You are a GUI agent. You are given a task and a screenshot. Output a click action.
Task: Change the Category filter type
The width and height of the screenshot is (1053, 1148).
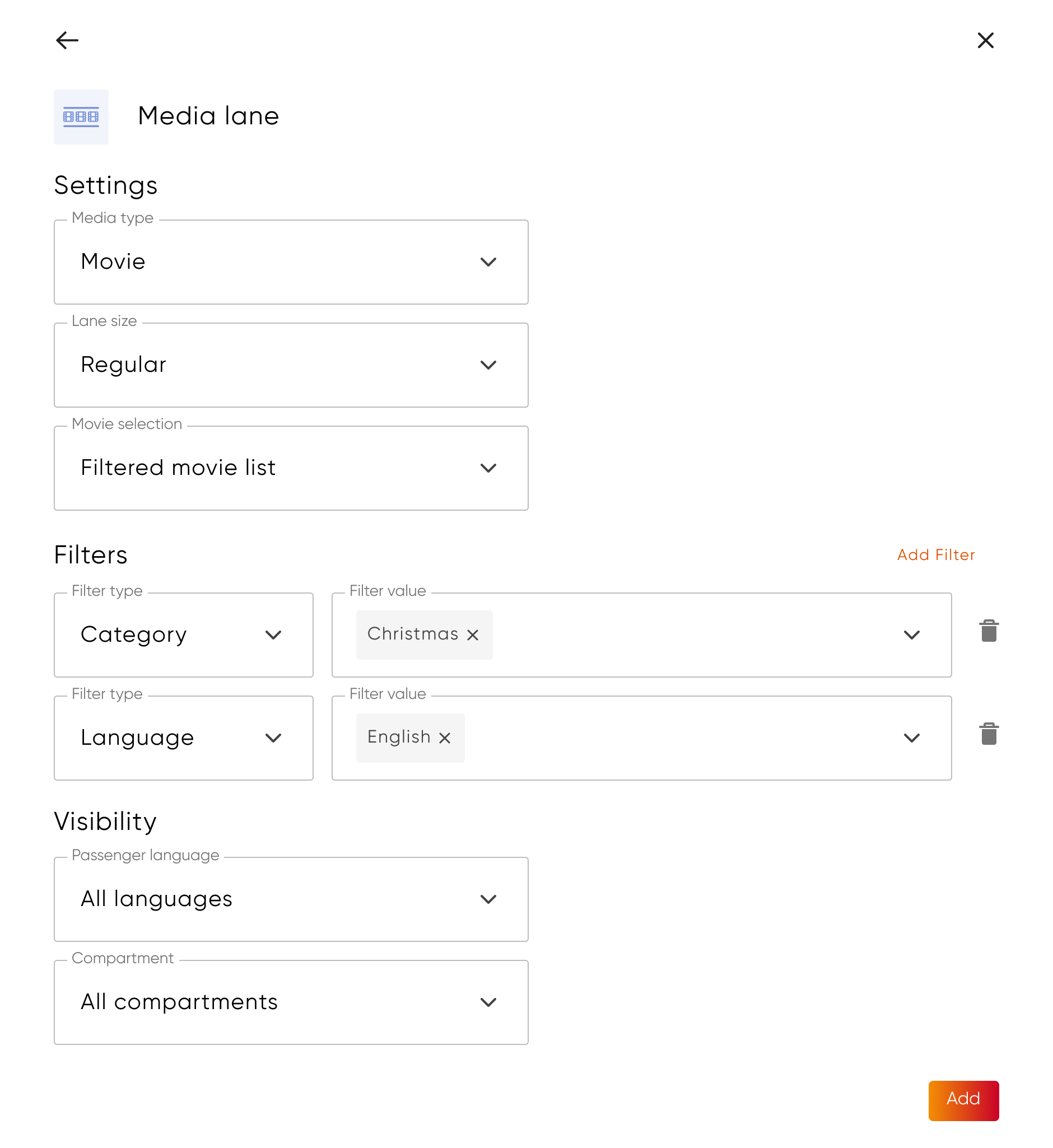184,635
